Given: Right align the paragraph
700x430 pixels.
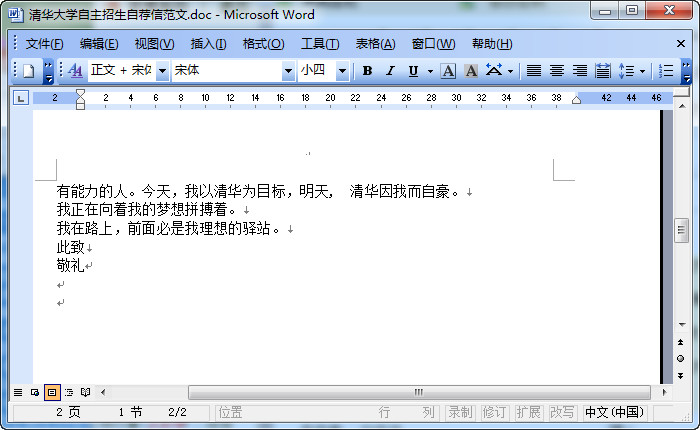Looking at the screenshot, I should click(580, 71).
